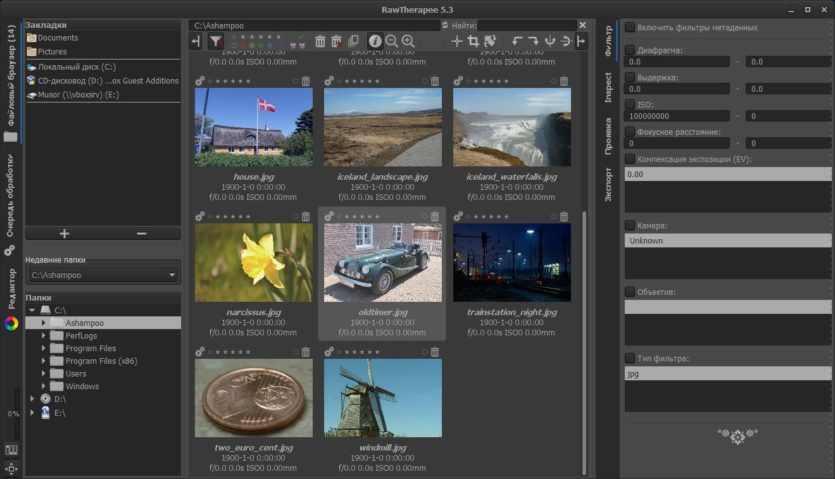Select the windmill.jpg thumbnail
Viewport: 835px width, 479px height.
point(382,397)
